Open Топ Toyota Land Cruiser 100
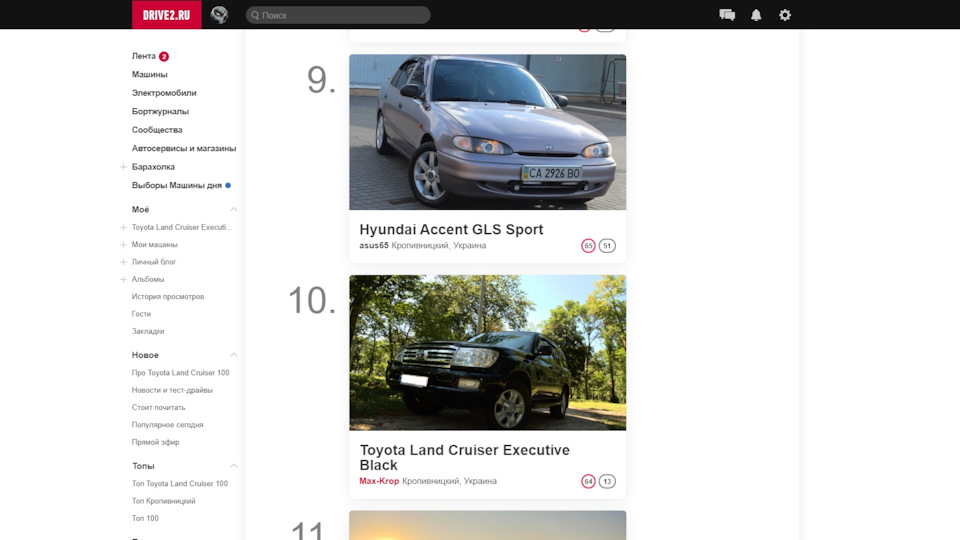Image resolution: width=960 pixels, height=540 pixels. (179, 484)
